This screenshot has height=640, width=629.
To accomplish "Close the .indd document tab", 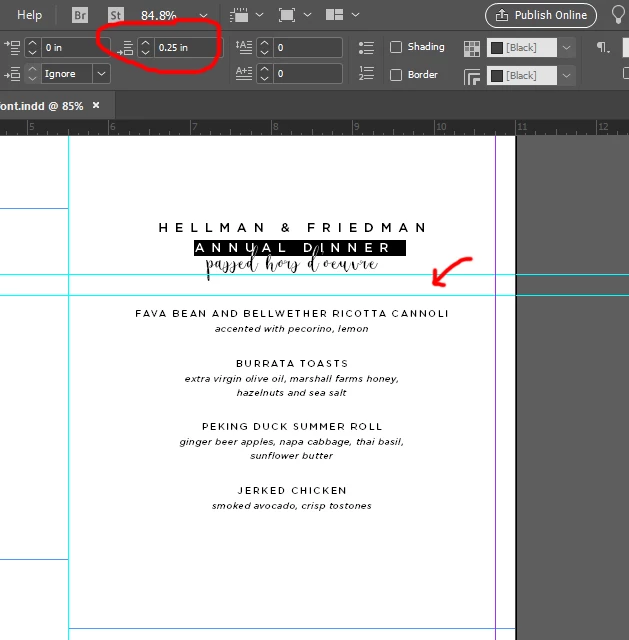I will click(x=96, y=105).
